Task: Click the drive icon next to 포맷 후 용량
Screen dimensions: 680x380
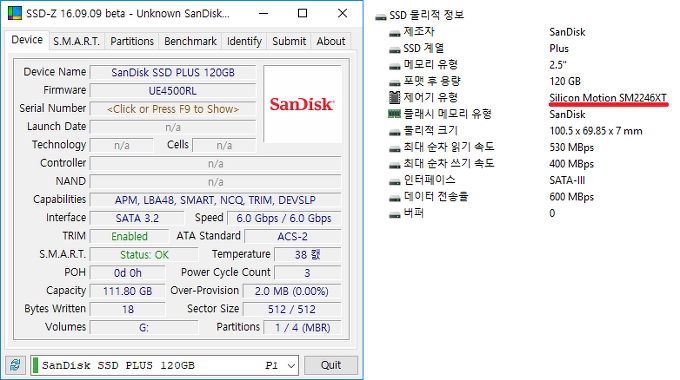Action: tap(394, 82)
